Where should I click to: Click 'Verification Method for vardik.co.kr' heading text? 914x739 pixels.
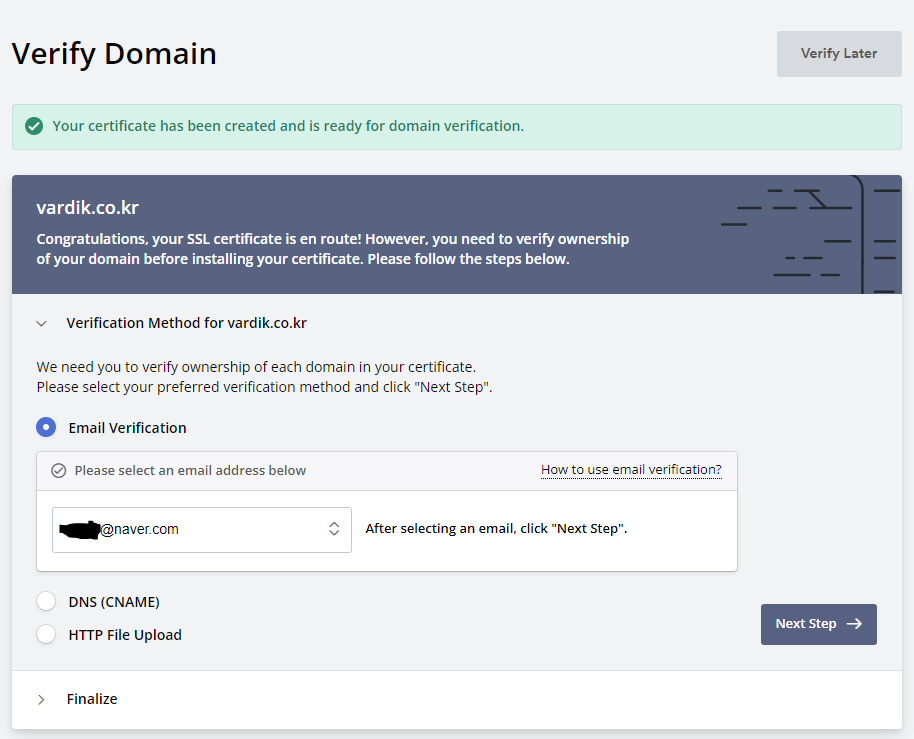point(187,323)
